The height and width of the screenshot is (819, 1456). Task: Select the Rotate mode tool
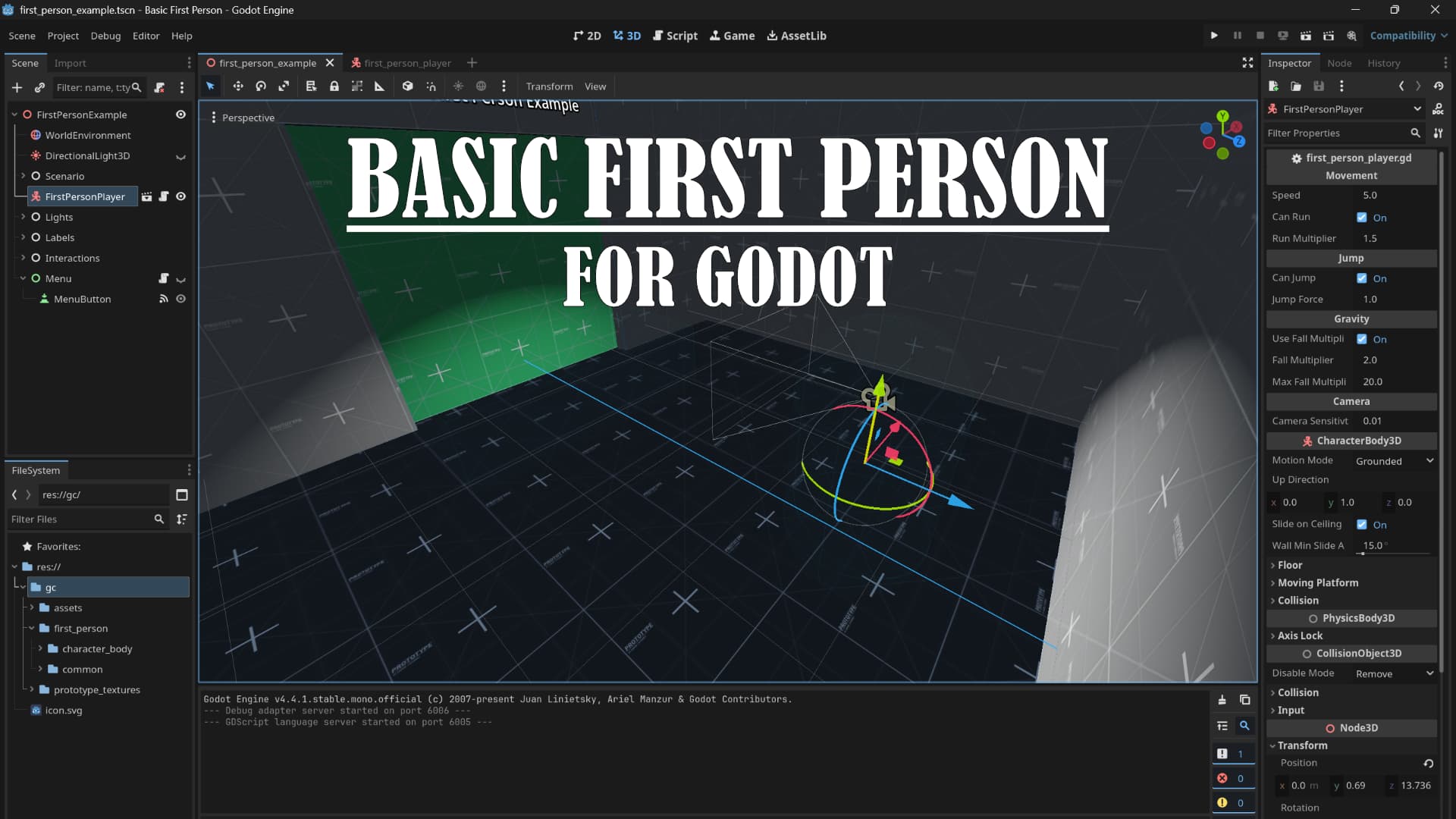pos(261,86)
